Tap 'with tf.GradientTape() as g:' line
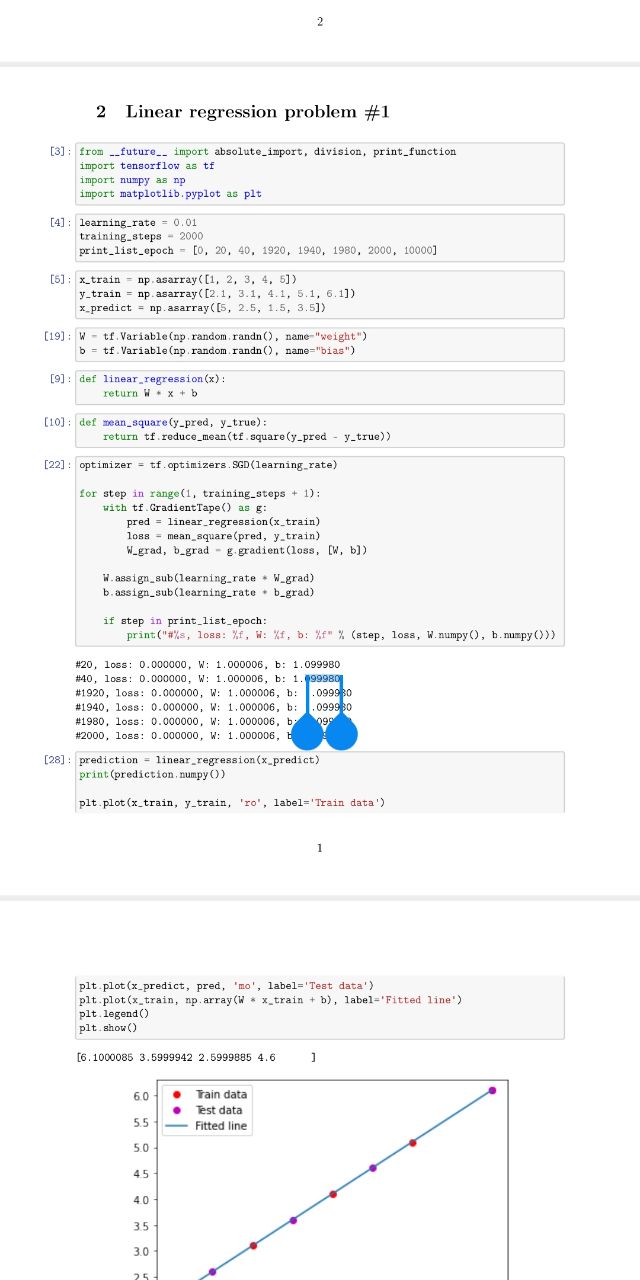The width and height of the screenshot is (640, 1280). 186,508
